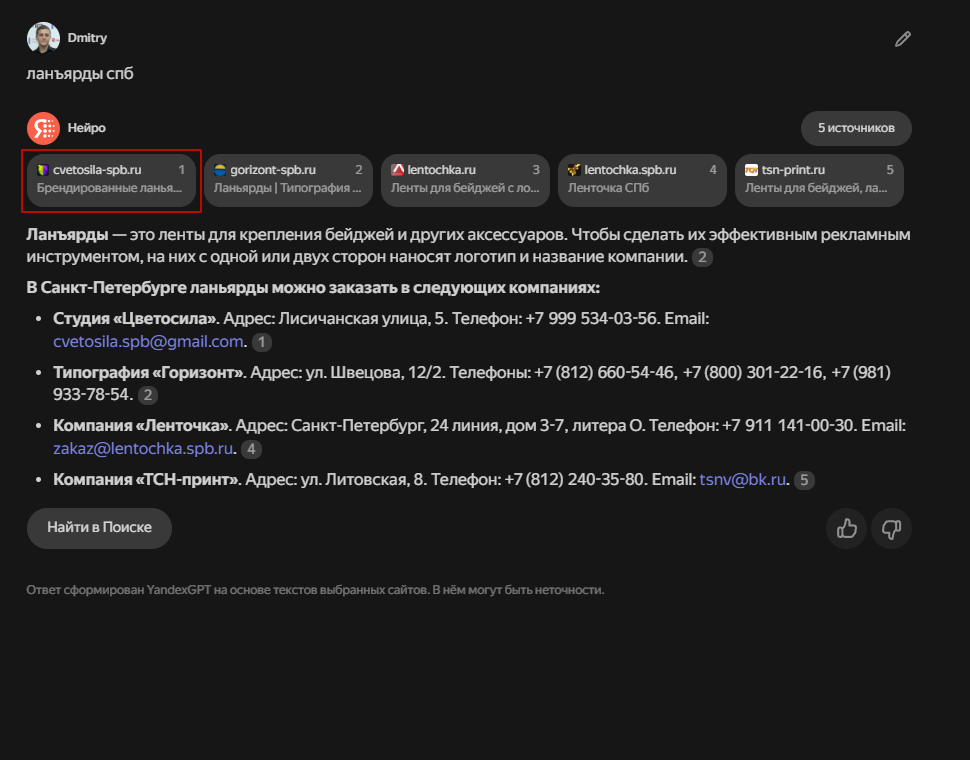The width and height of the screenshot is (970, 760).
Task: Open the lentochka.ru source card
Action: click(465, 180)
